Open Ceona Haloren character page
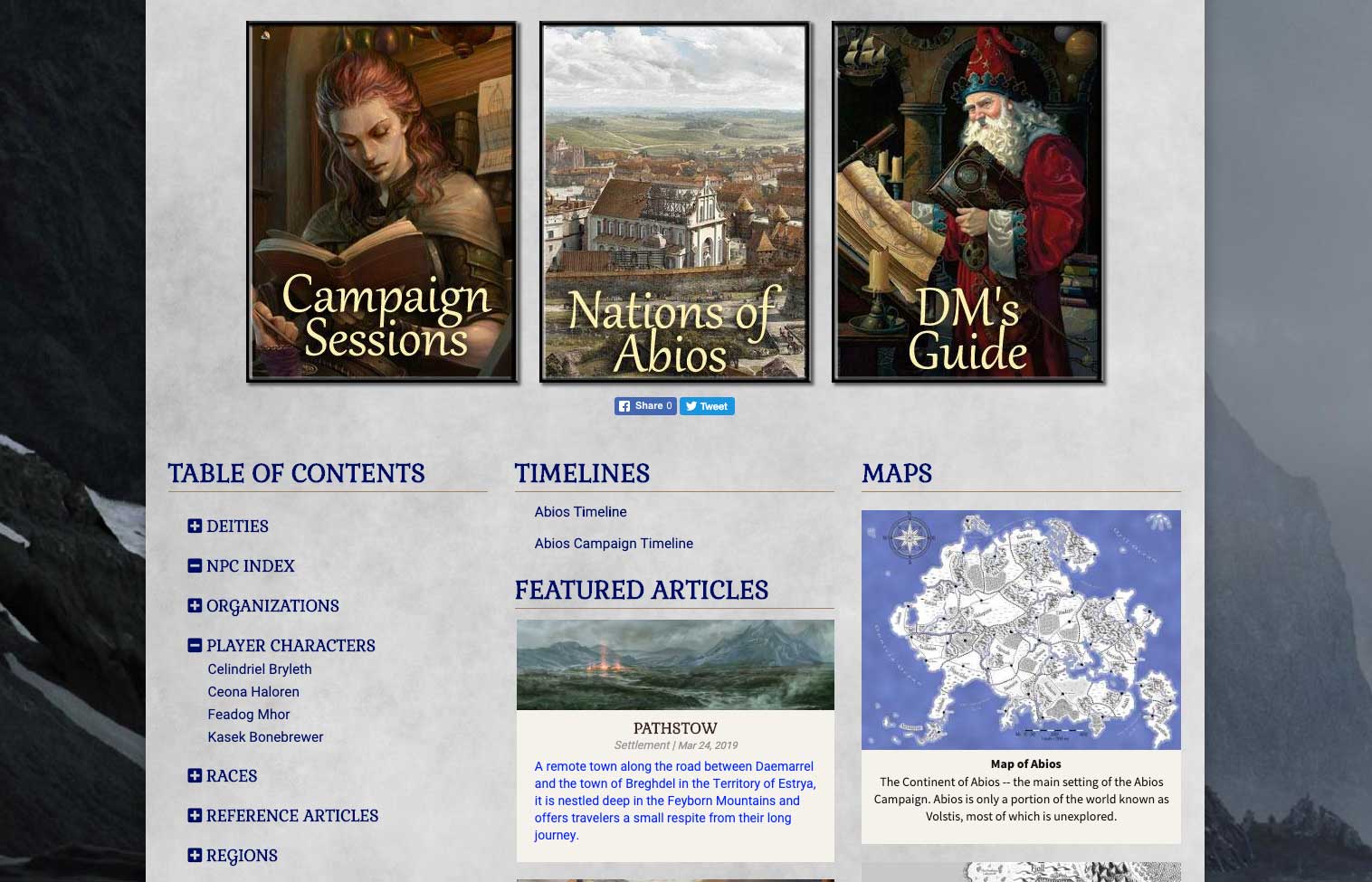1372x882 pixels. 253,692
